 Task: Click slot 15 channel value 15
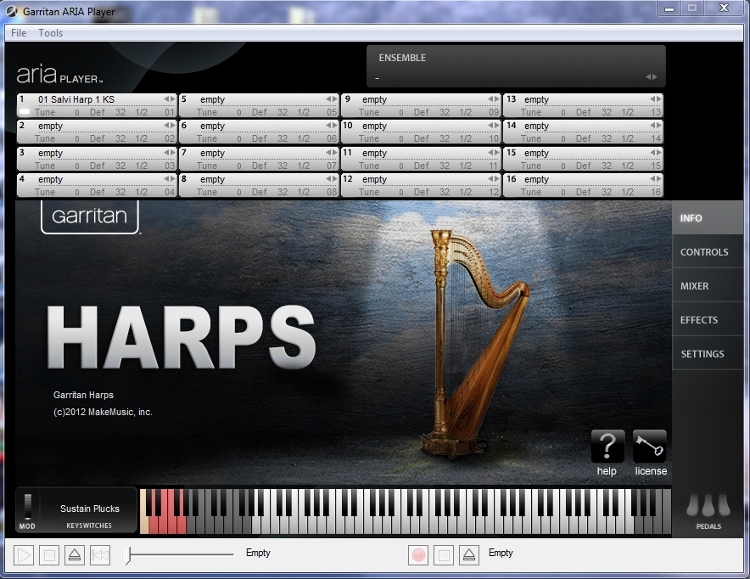tap(656, 166)
